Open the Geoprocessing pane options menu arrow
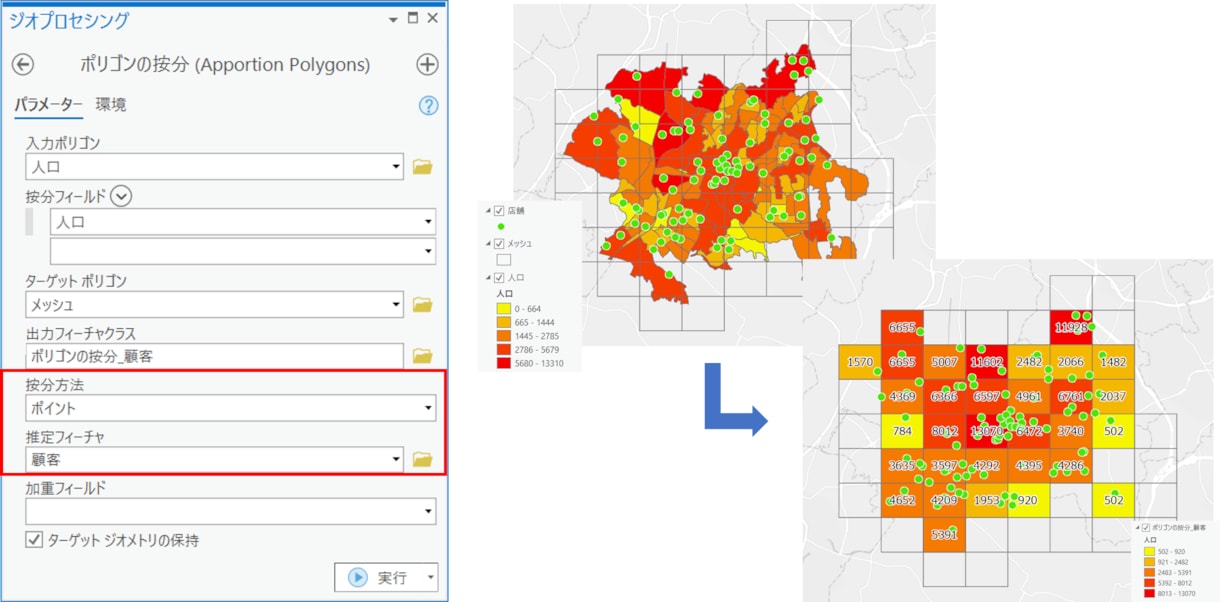Screen dimensions: 1220x602 click(x=393, y=19)
